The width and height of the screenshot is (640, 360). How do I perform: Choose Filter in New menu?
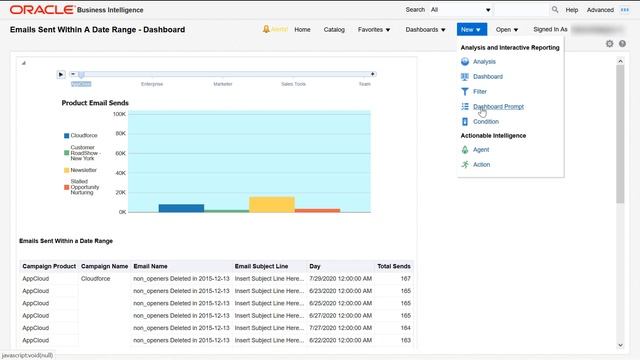(480, 92)
